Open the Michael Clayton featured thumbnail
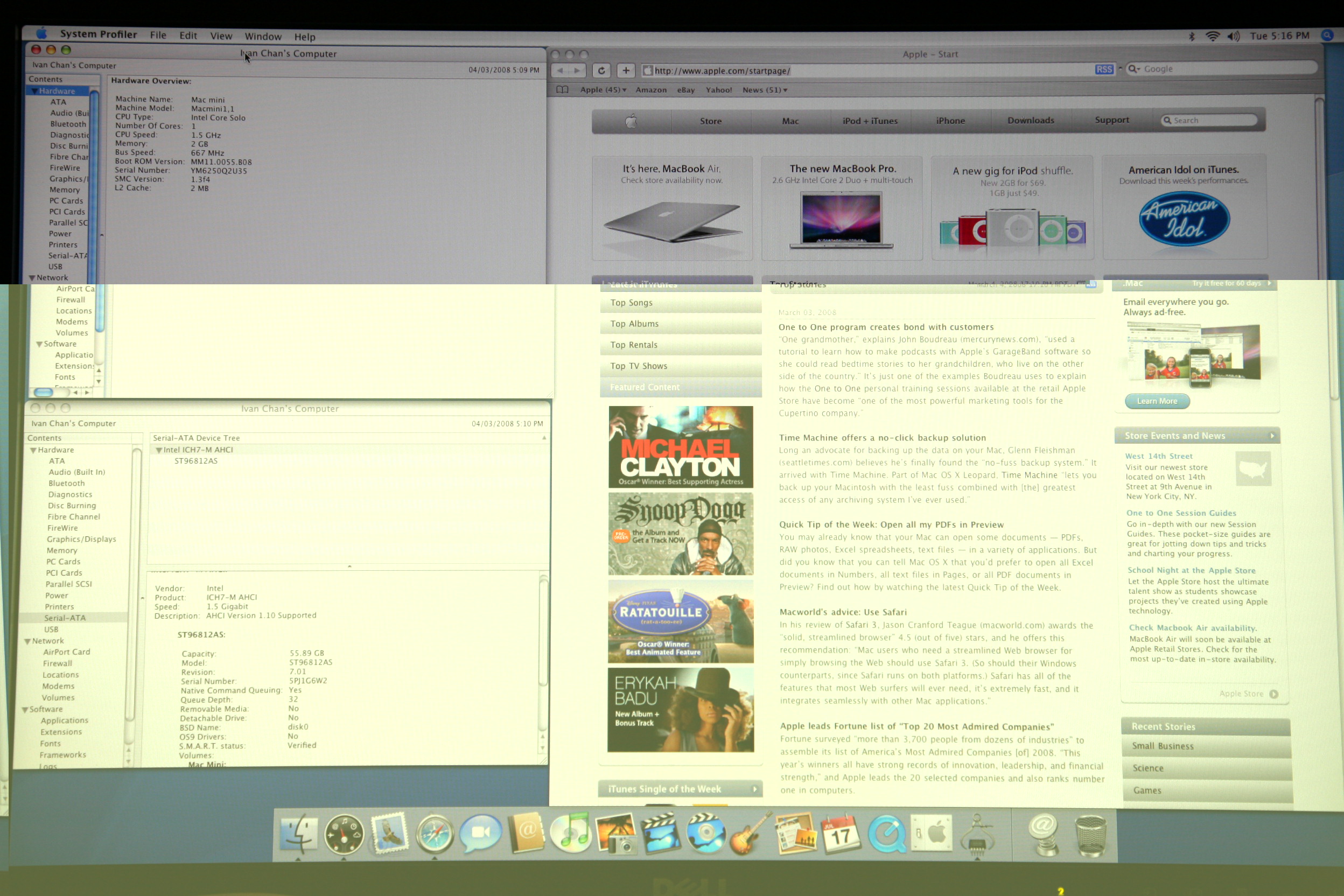This screenshot has height=896, width=1344. point(681,446)
